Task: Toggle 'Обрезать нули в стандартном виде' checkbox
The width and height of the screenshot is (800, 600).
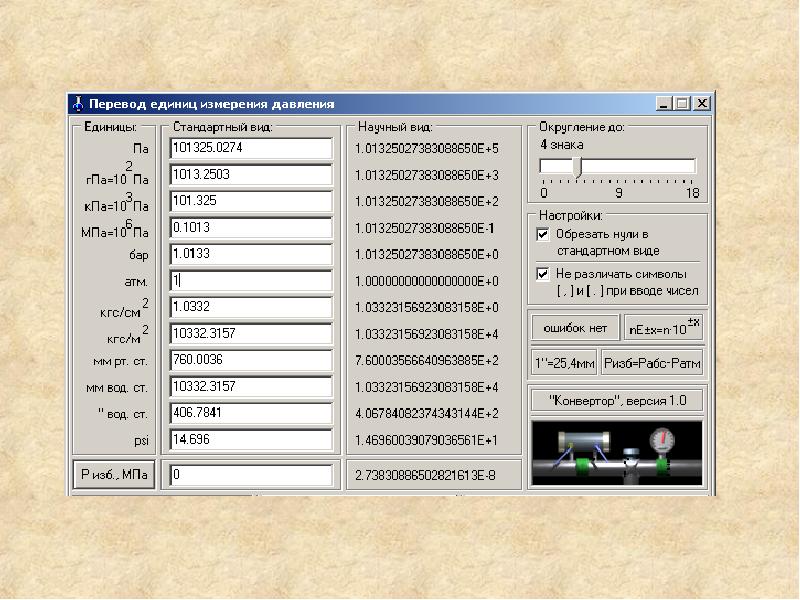Action: point(544,235)
